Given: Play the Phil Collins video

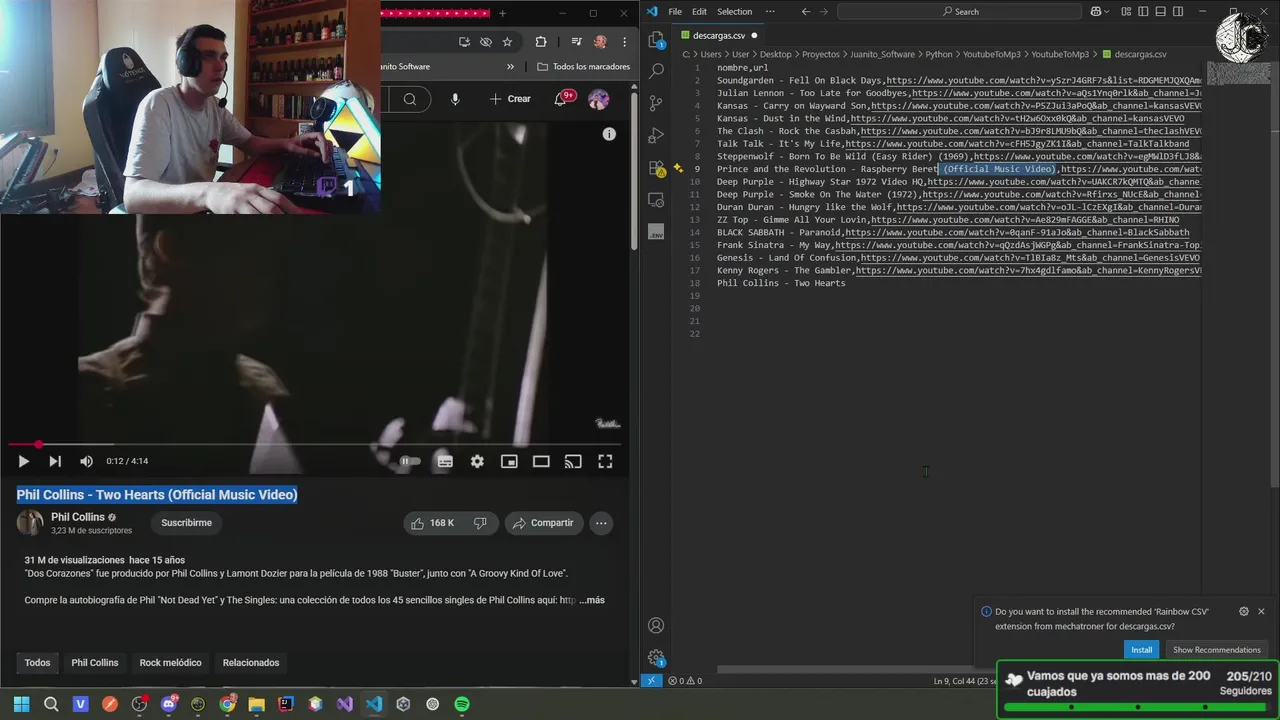Looking at the screenshot, I should (x=23, y=461).
